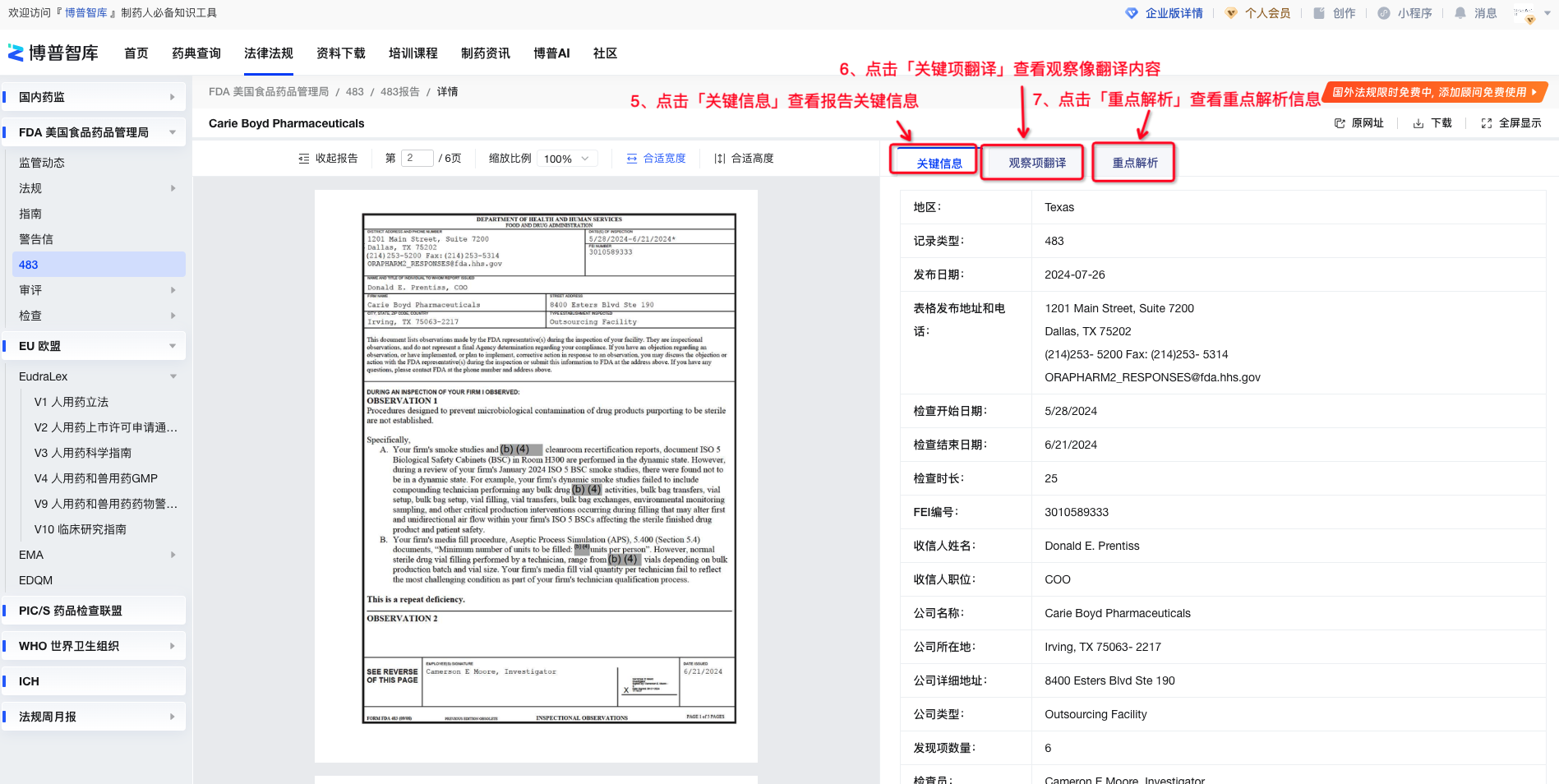The image size is (1559, 784).
Task: Click breadcrumb 483报告
Action: [400, 92]
